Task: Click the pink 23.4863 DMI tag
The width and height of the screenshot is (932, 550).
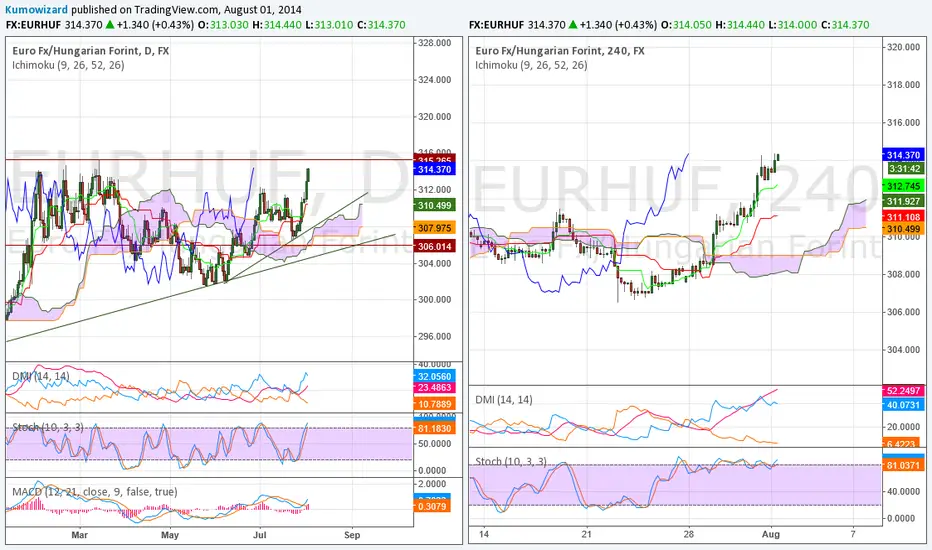Action: [434, 388]
